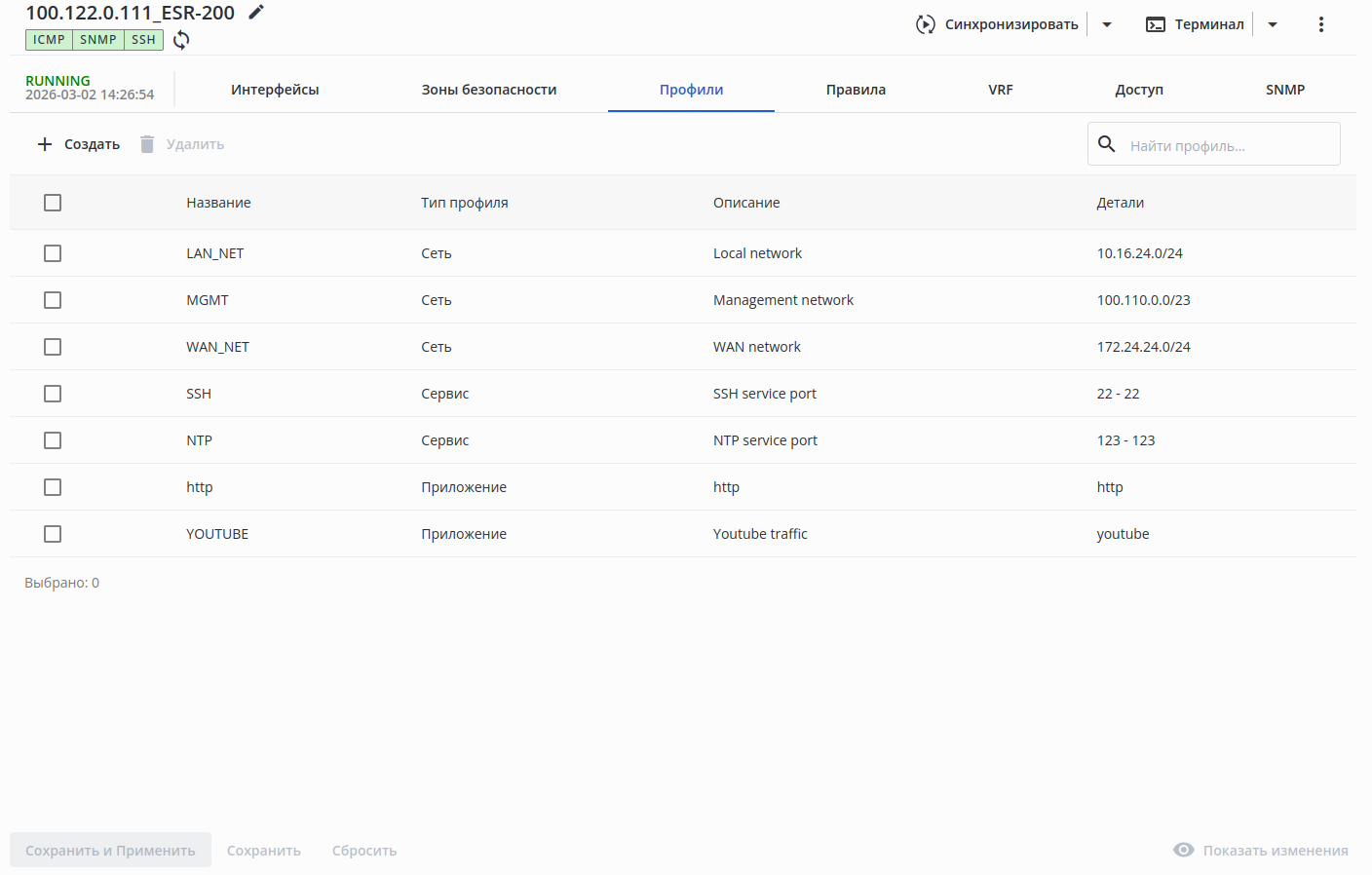This screenshot has width=1372, height=875.
Task: Switch to the Интерфейсы tab
Action: click(275, 90)
